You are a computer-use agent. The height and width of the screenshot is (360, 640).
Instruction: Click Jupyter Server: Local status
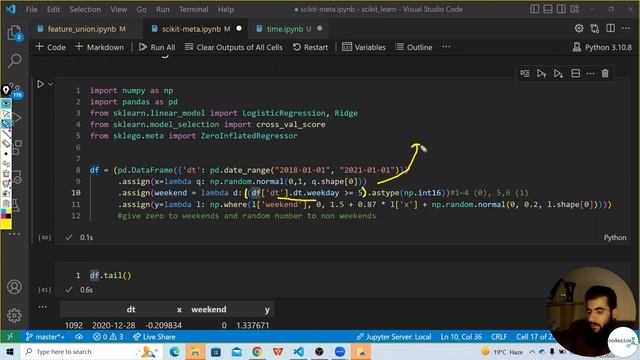[393, 337]
